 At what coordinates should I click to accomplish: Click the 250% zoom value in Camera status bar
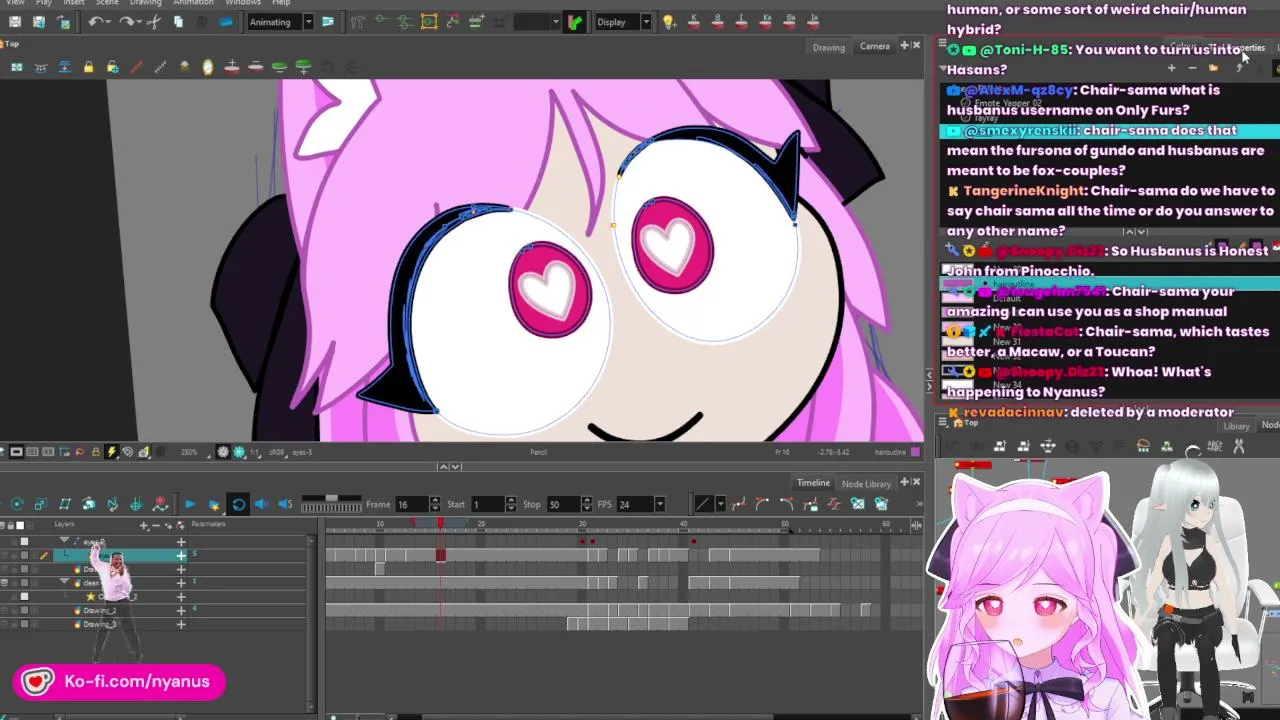tap(189, 452)
